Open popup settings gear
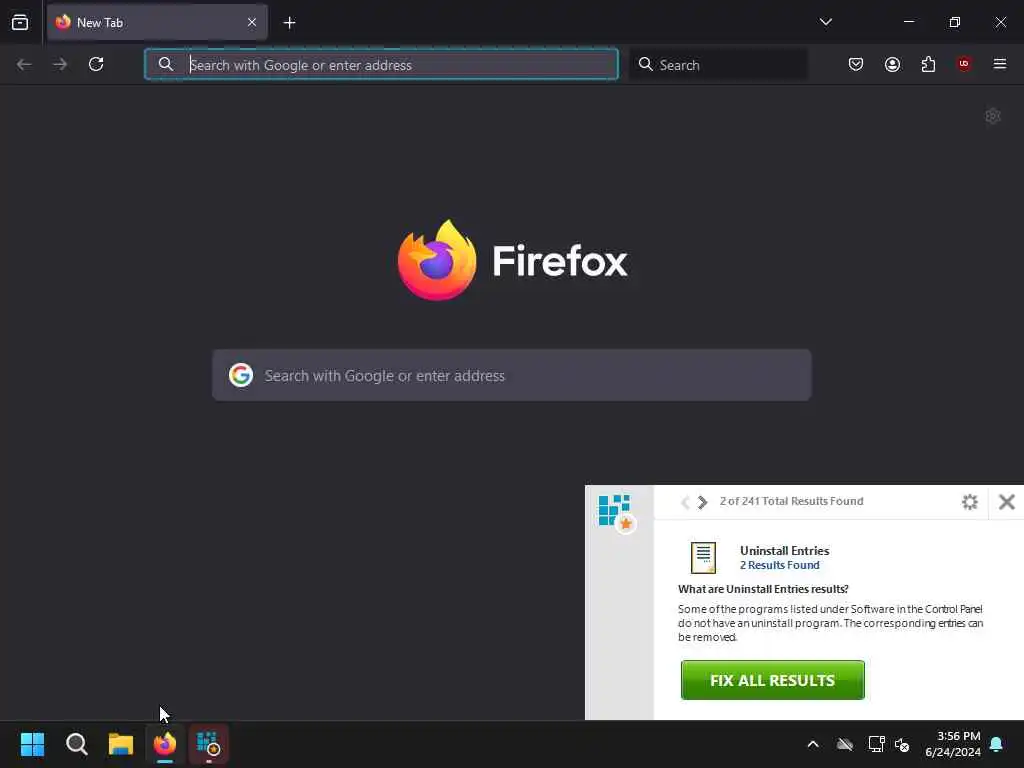This screenshot has width=1024, height=768. pos(970,502)
